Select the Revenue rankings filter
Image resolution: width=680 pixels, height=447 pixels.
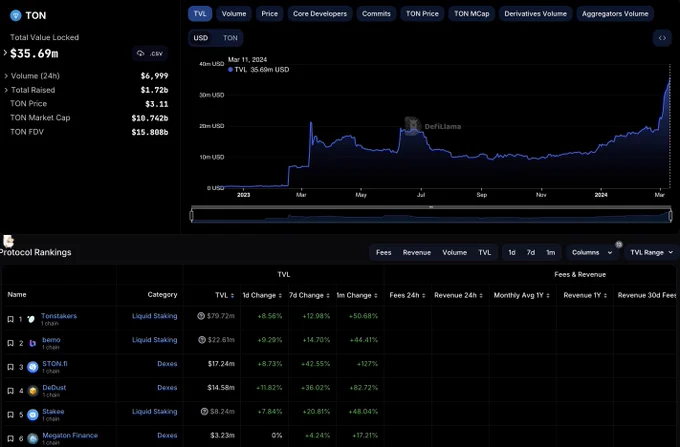tap(417, 252)
